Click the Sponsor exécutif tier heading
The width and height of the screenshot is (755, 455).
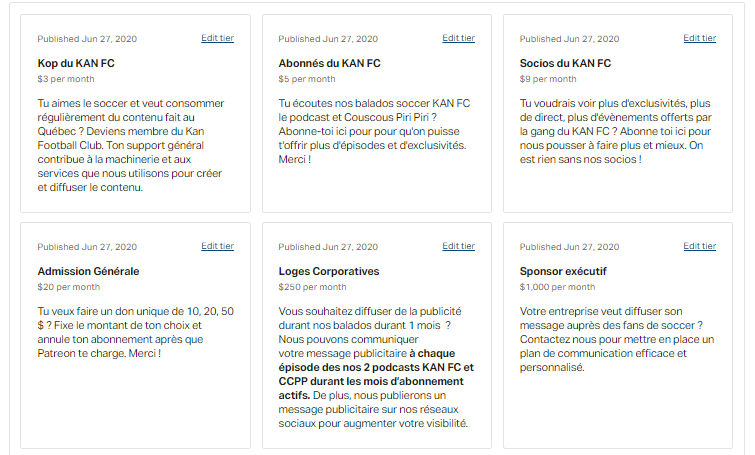pyautogui.click(x=563, y=271)
